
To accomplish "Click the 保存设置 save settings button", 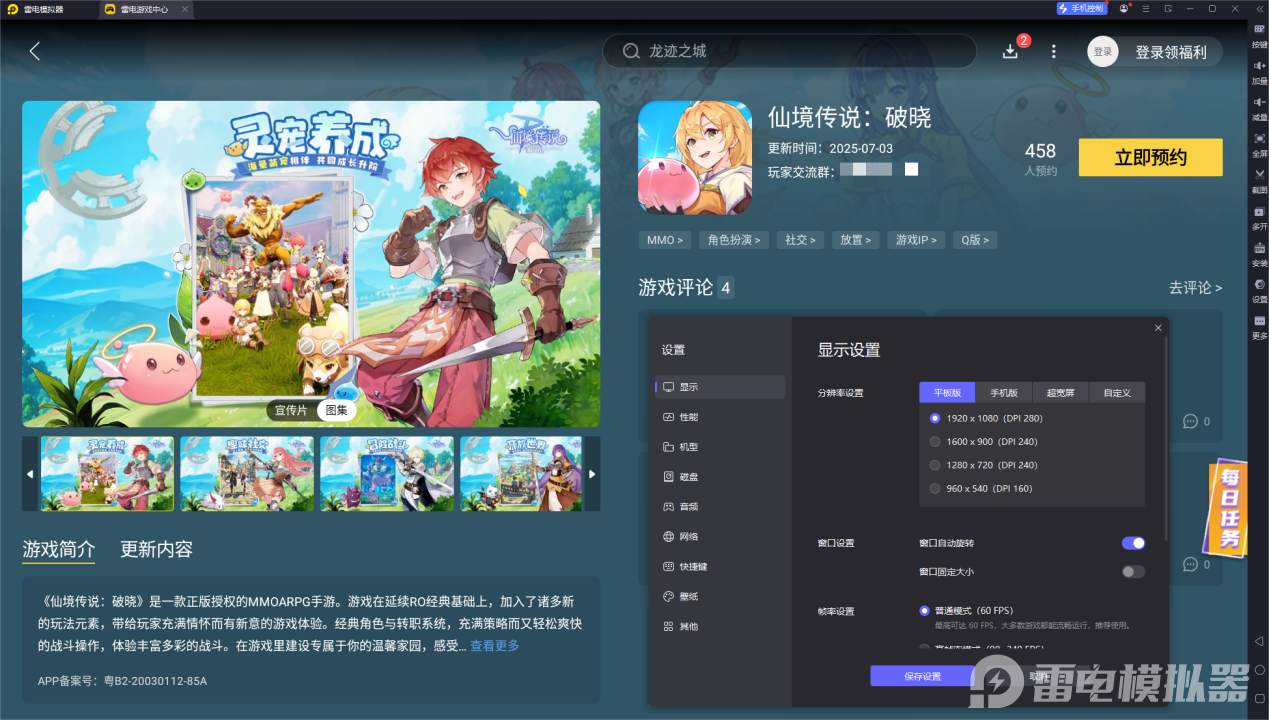I will click(x=922, y=676).
